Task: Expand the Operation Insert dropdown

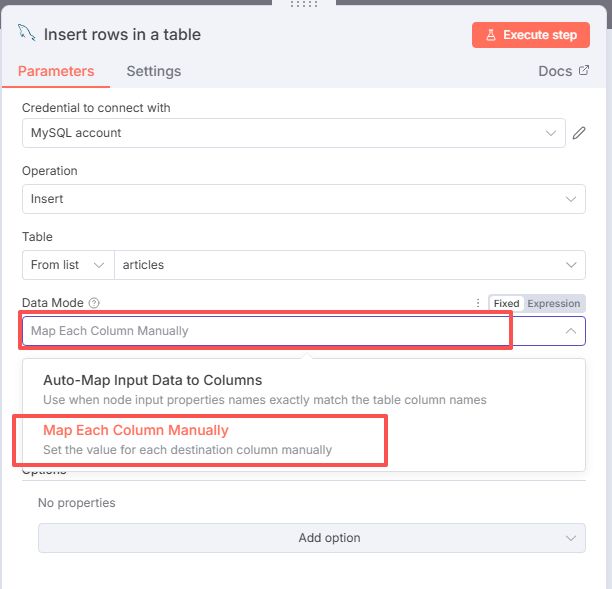Action: pos(304,199)
